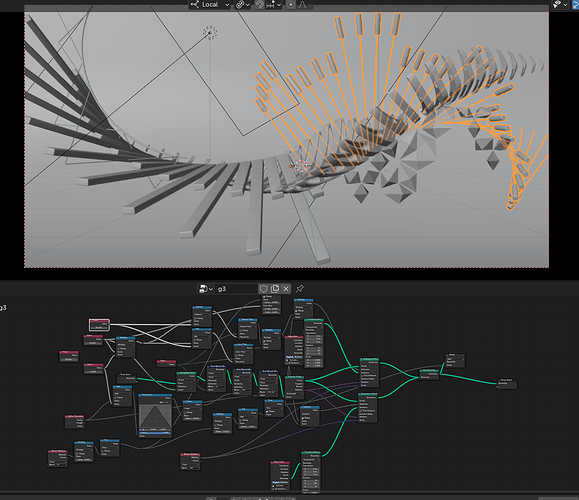Click the duplicate node tree icon
The height and width of the screenshot is (500, 579).
(x=275, y=289)
